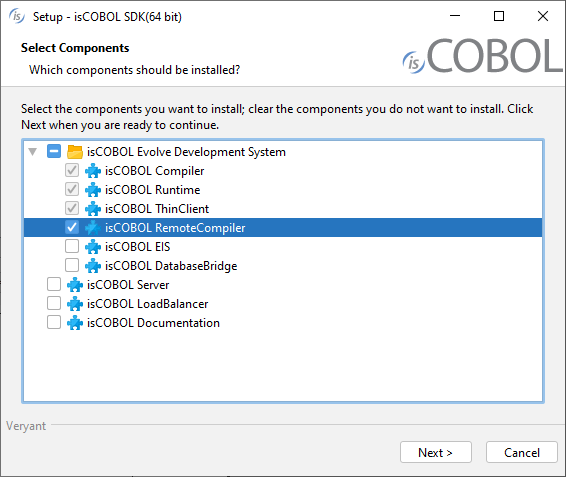The width and height of the screenshot is (566, 477).
Task: Enable the isCOBOL EIS checkbox
Action: (72, 246)
